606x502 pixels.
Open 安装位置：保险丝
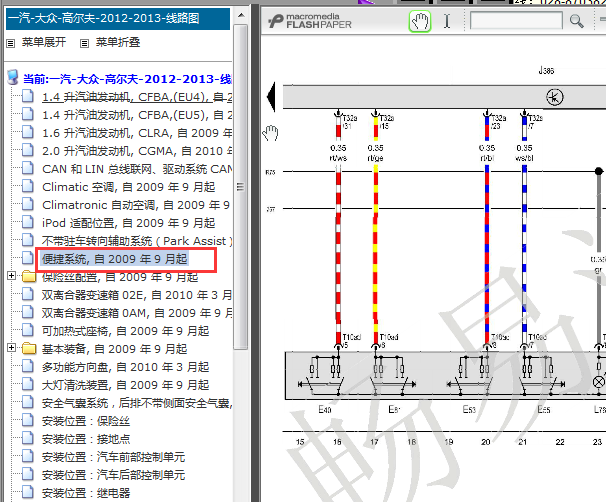coord(86,421)
